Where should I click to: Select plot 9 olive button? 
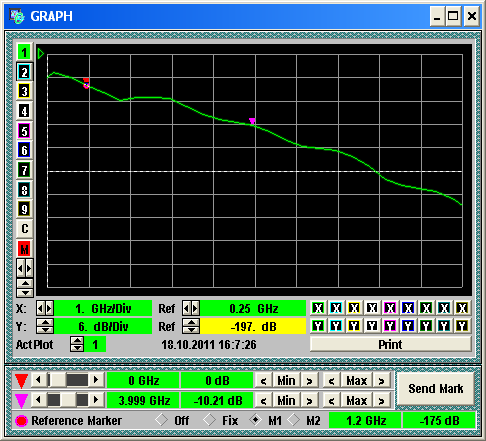click(24, 209)
